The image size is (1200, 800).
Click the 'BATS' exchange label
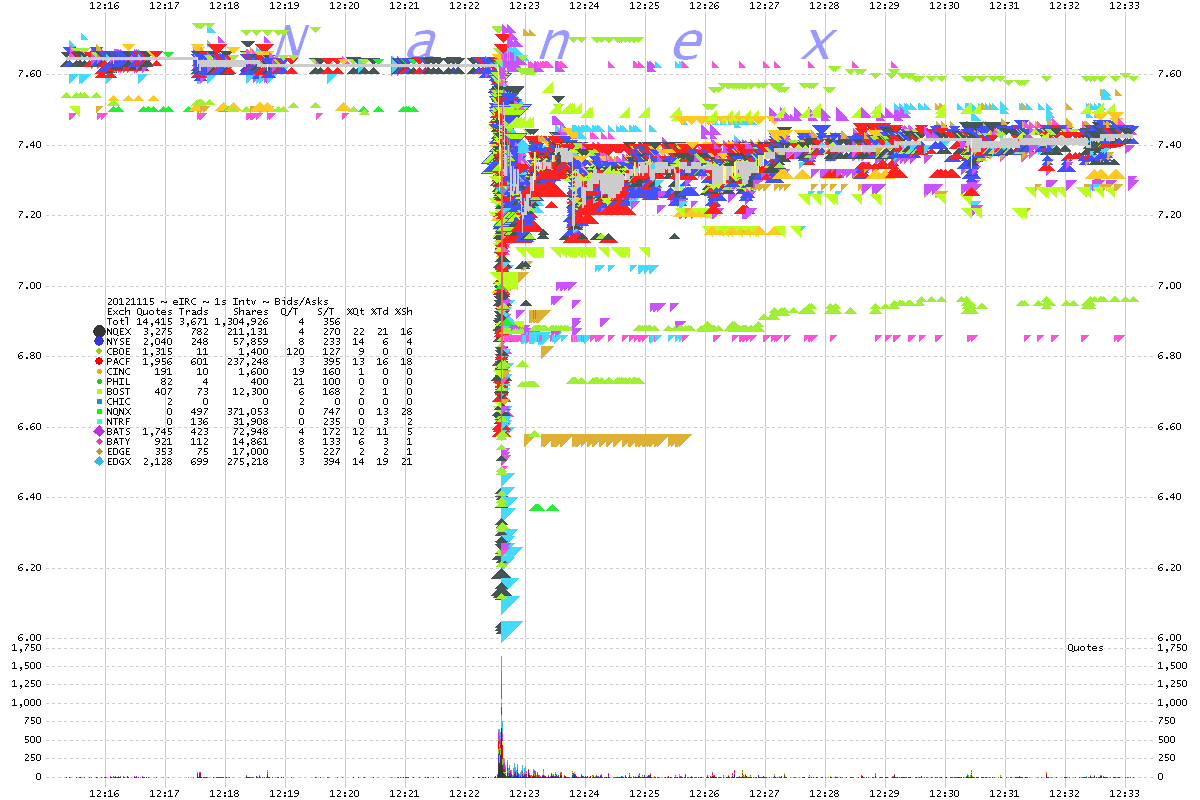pyautogui.click(x=118, y=431)
